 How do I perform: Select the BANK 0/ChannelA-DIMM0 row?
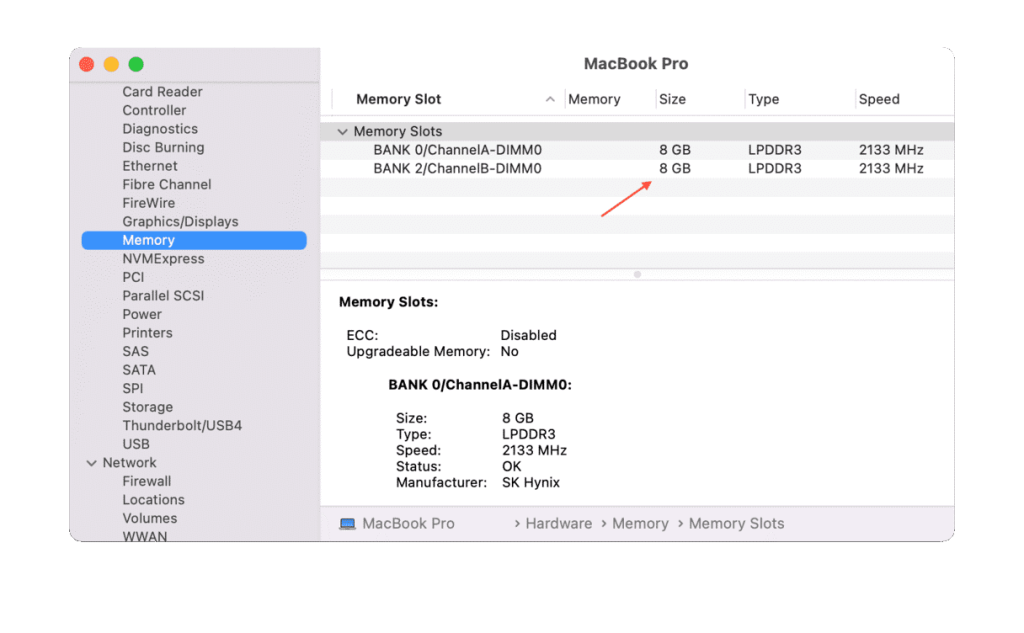point(637,150)
